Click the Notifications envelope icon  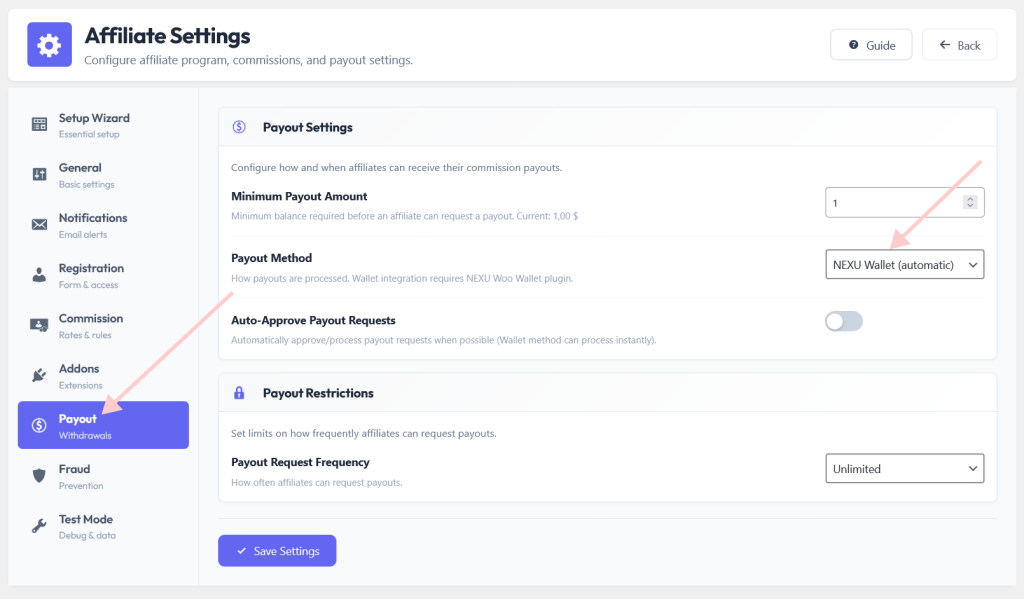pos(39,225)
